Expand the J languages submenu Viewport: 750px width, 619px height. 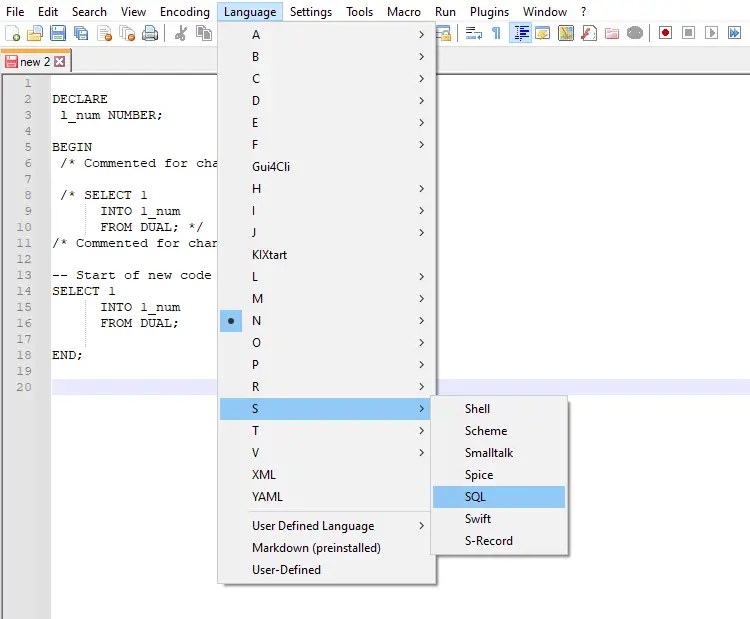325,232
